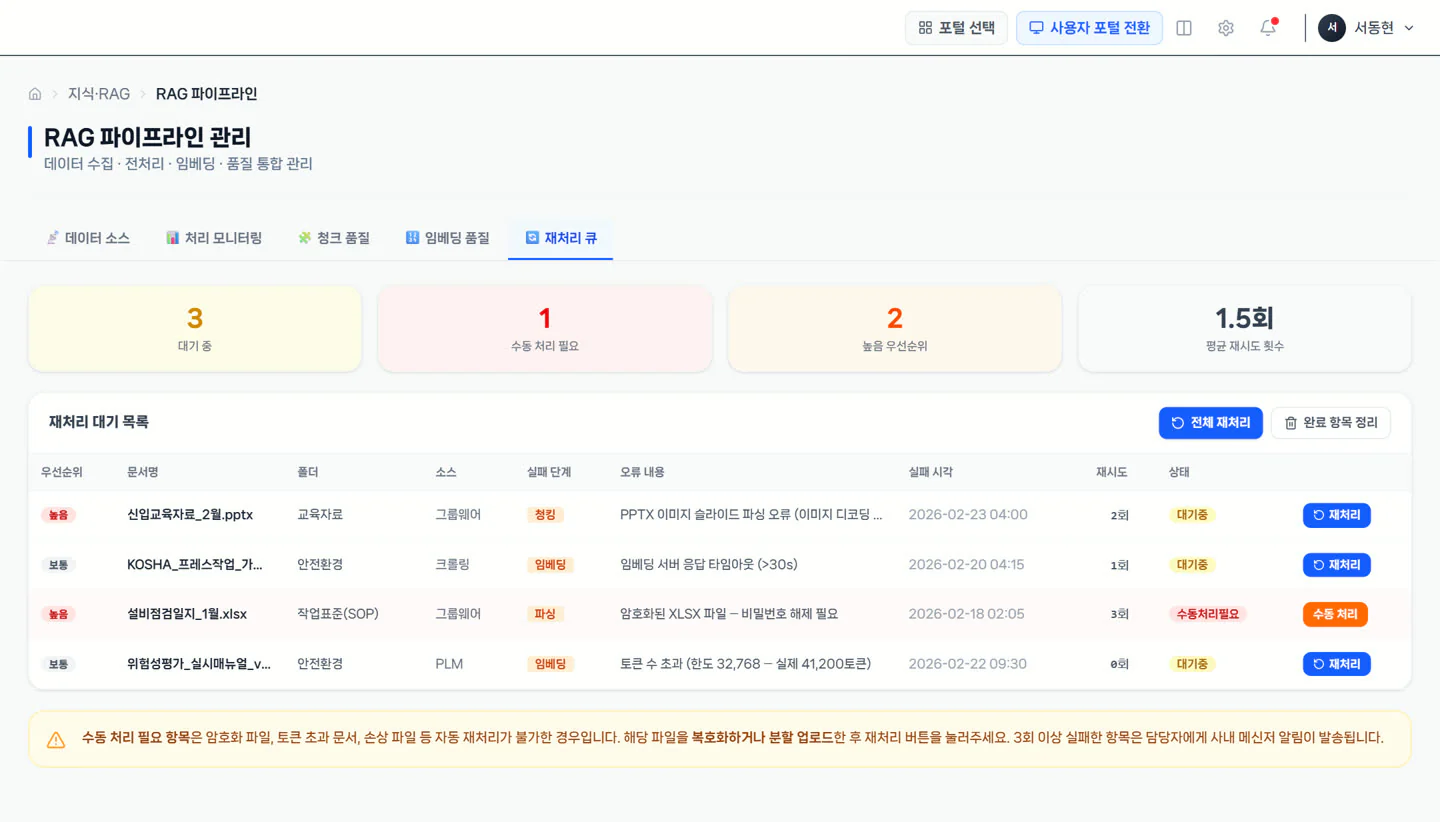
Task: Select document 설비점검일지_1월.xlsx
Action: pyautogui.click(x=187, y=614)
